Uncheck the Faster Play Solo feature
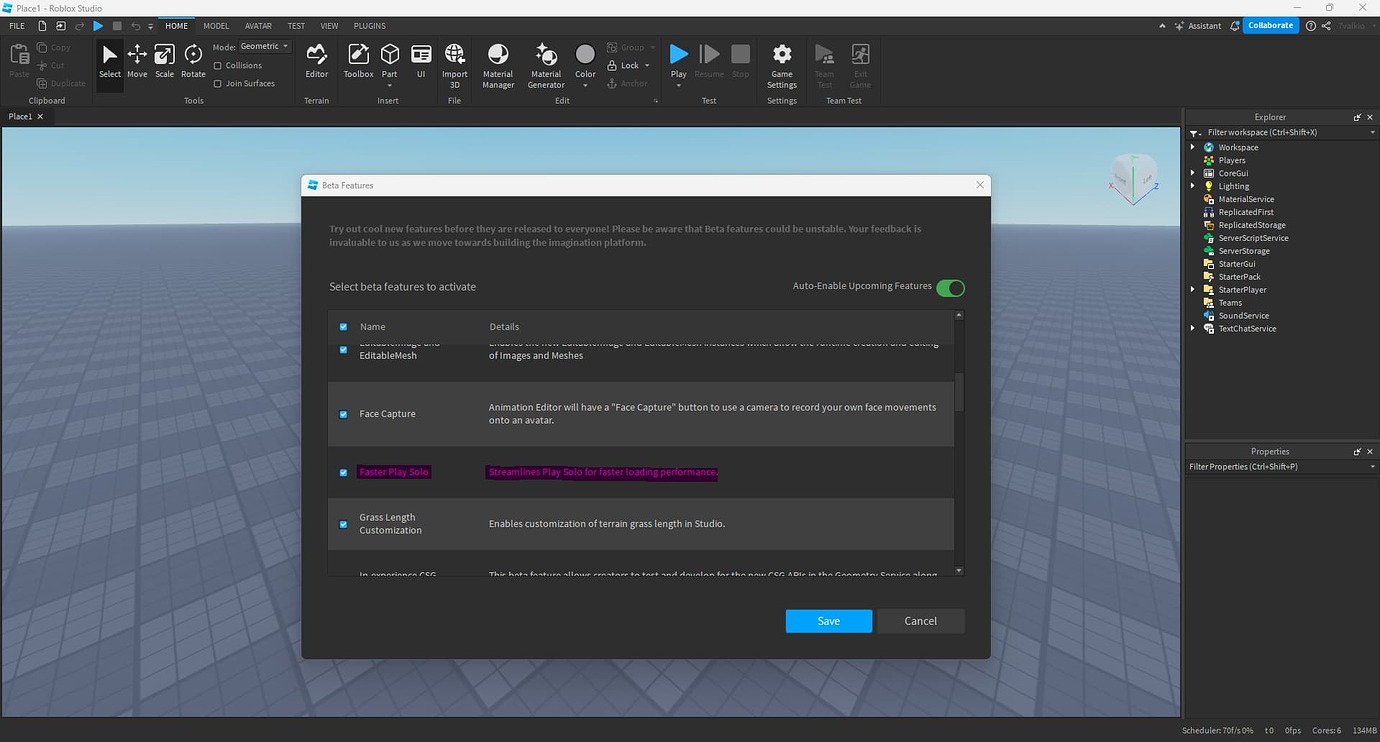Viewport: 1380px width, 742px height. (x=343, y=472)
